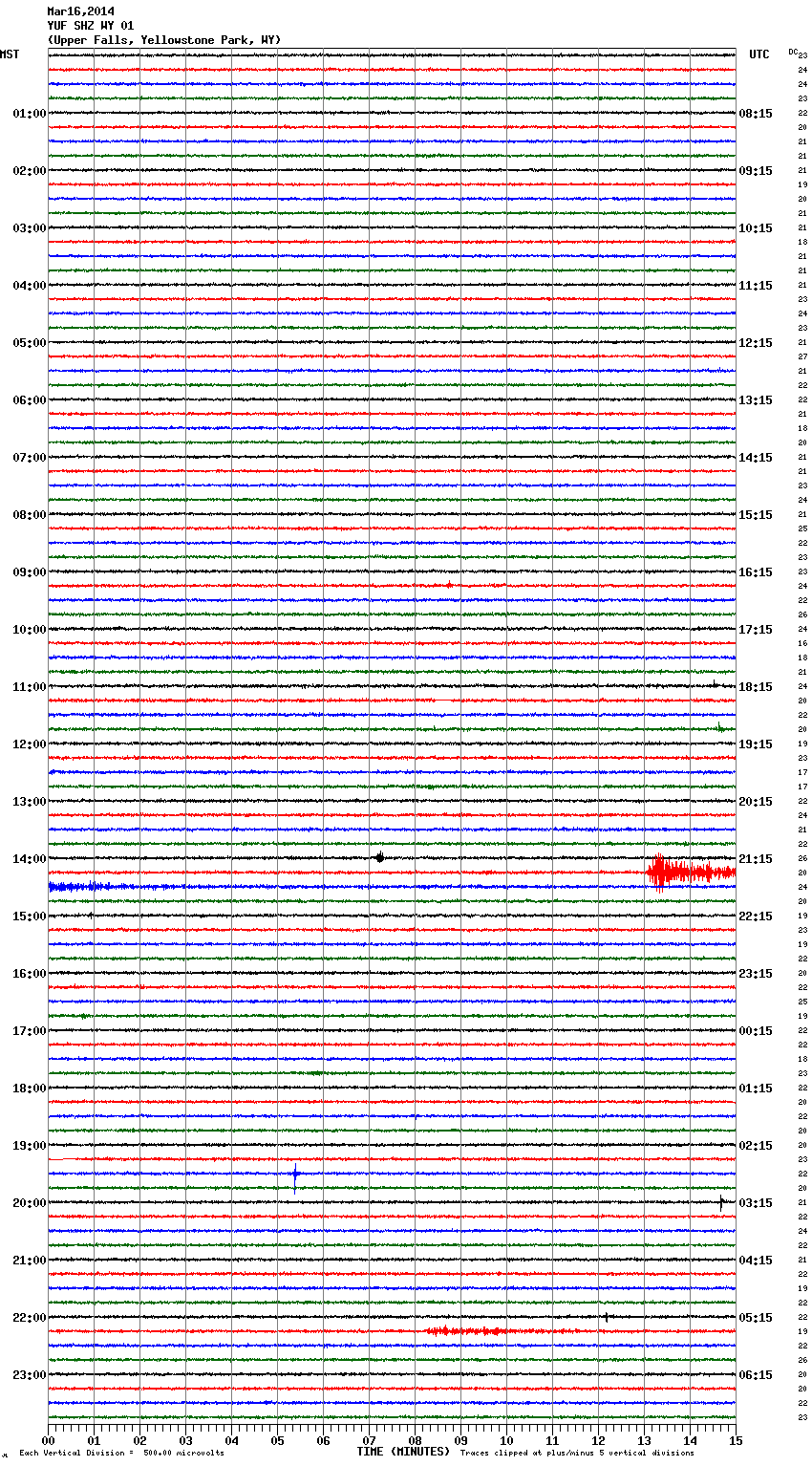This screenshot has width=812, height=1466.
Task: Click the '16:15' UTC time label
Action: pyautogui.click(x=756, y=572)
